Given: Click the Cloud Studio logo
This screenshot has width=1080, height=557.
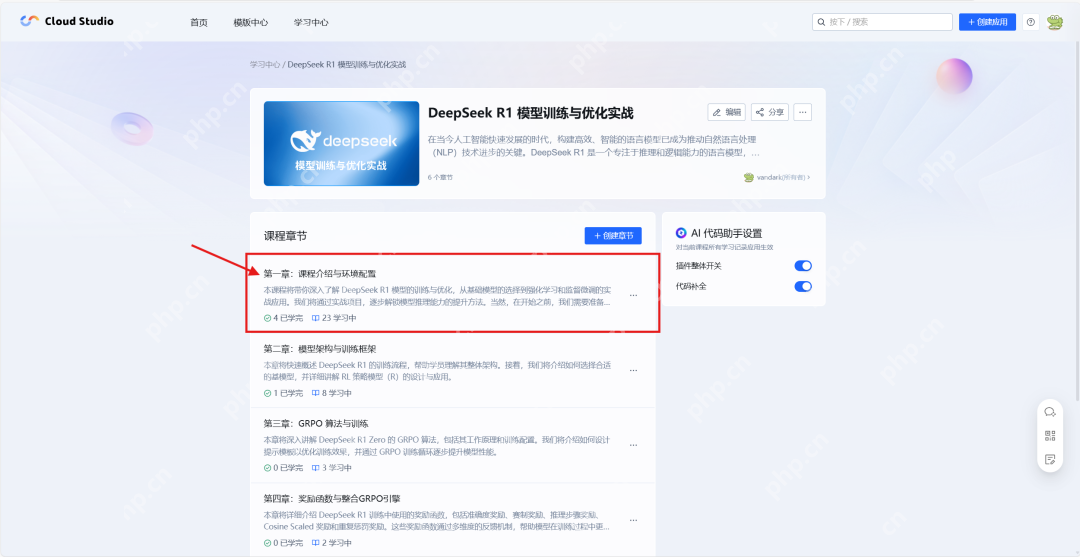Looking at the screenshot, I should [67, 21].
